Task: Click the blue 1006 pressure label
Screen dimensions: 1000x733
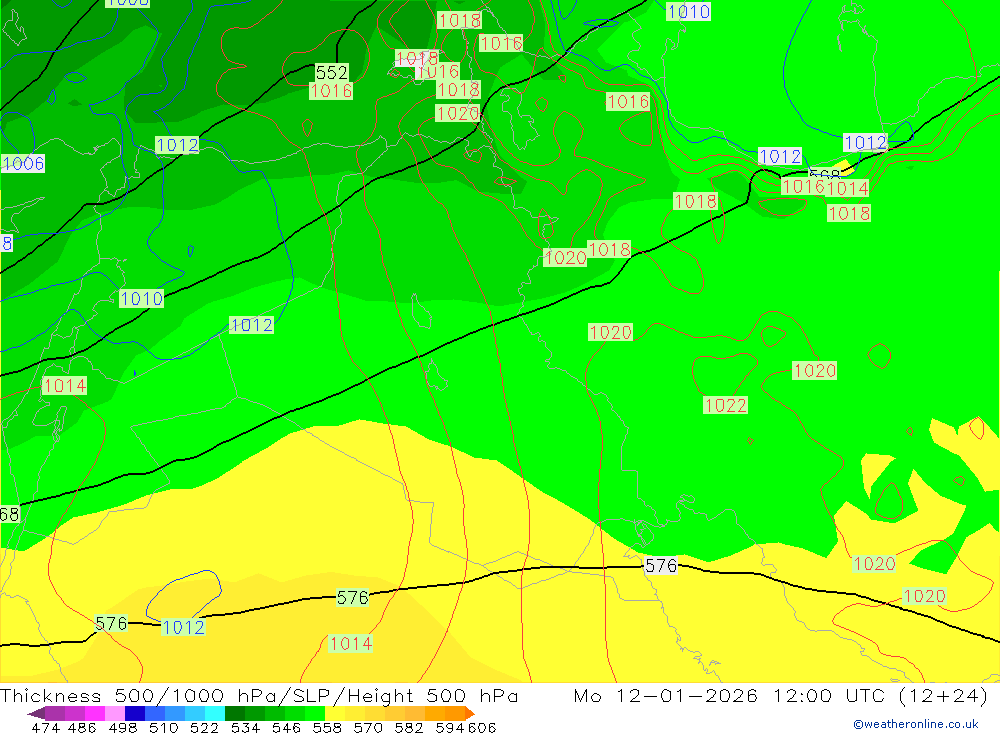Action: click(x=23, y=164)
